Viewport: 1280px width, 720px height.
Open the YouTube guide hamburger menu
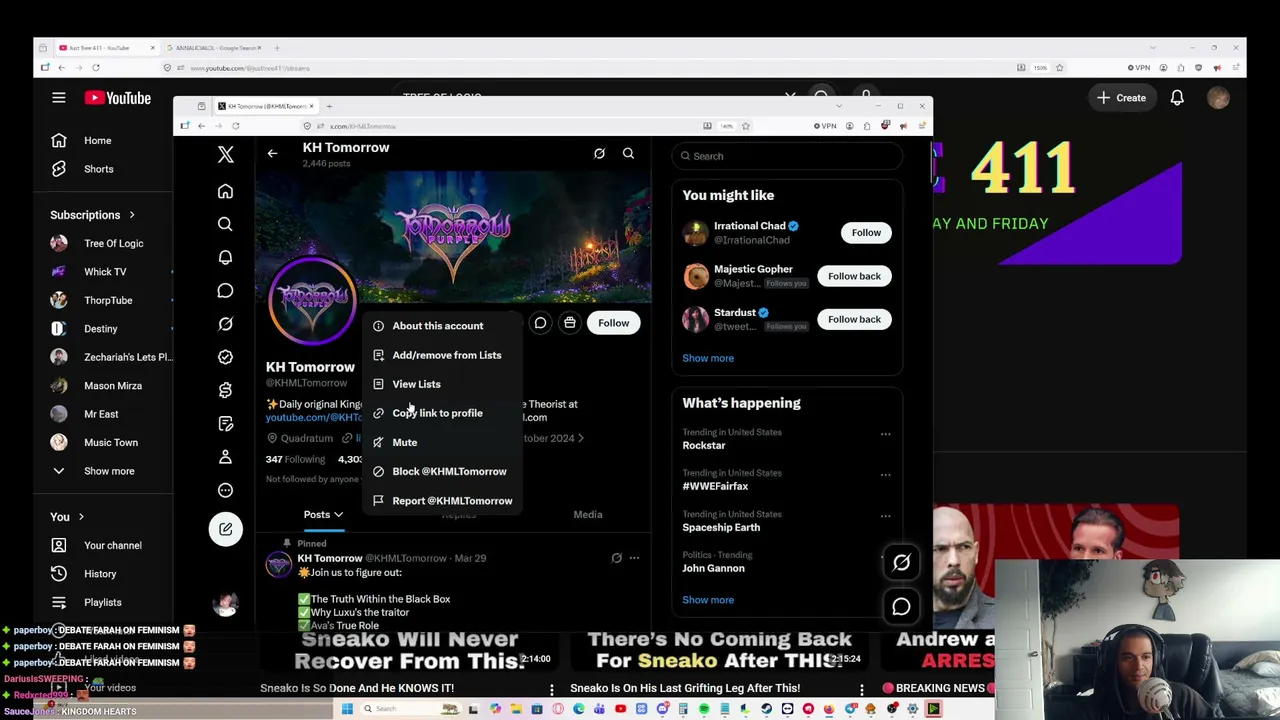point(59,98)
